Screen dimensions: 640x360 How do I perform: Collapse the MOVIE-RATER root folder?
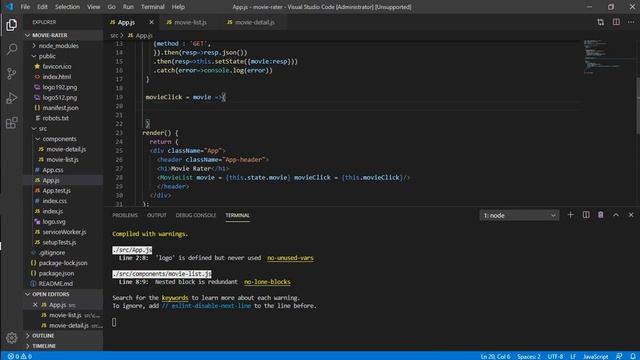tap(50, 35)
